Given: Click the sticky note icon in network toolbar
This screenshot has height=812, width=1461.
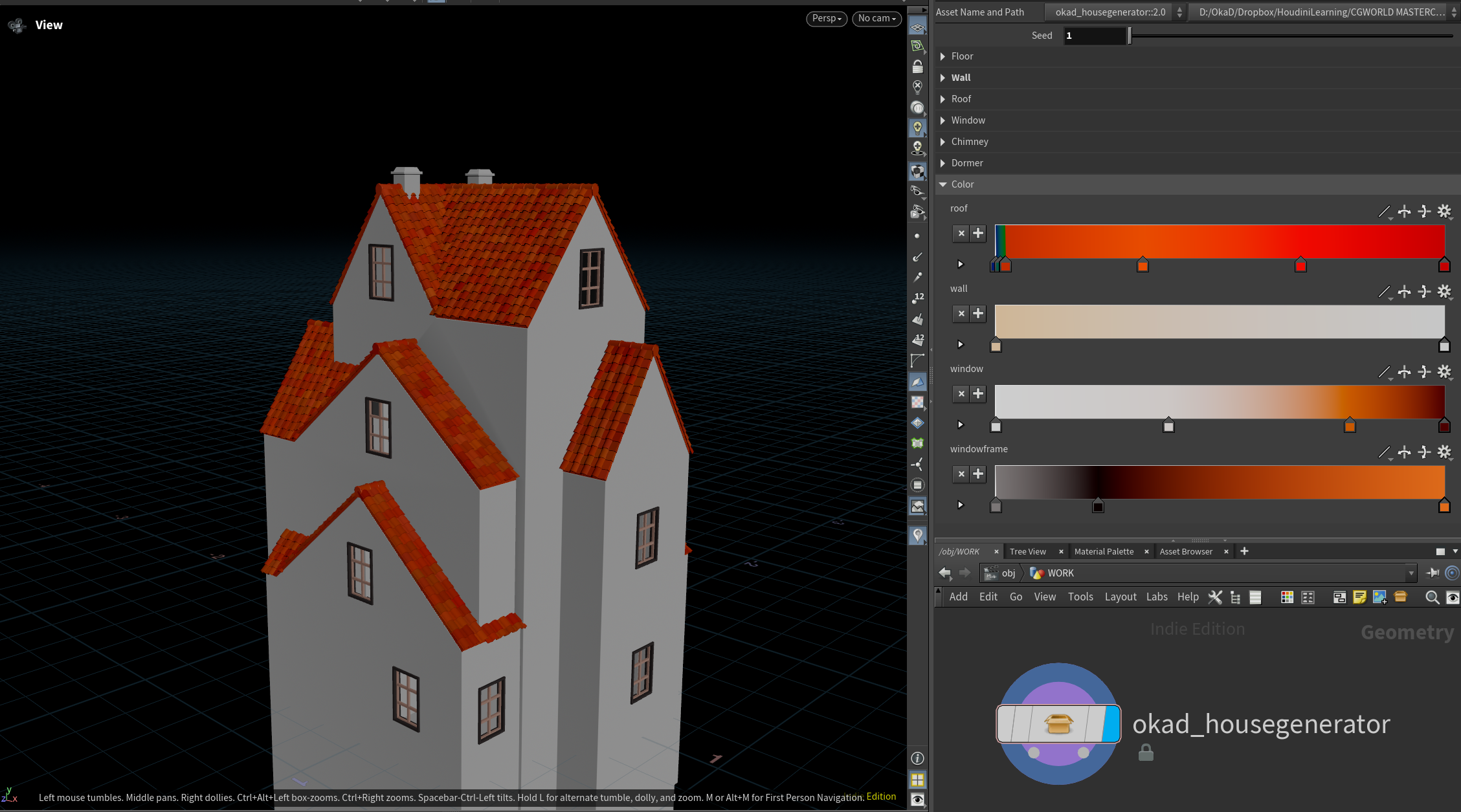Looking at the screenshot, I should click(x=1359, y=597).
